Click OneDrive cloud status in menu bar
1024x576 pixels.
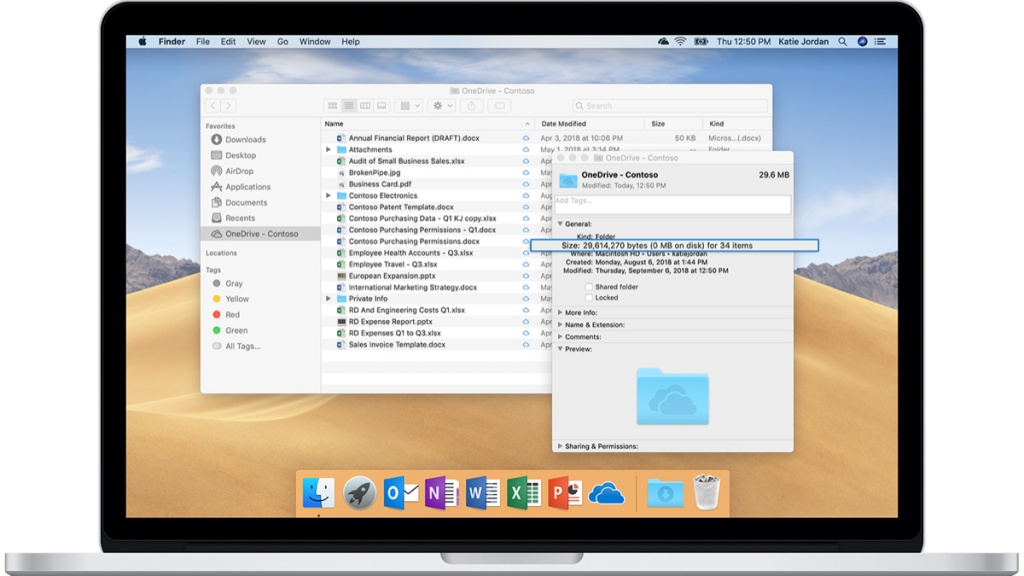coord(663,41)
